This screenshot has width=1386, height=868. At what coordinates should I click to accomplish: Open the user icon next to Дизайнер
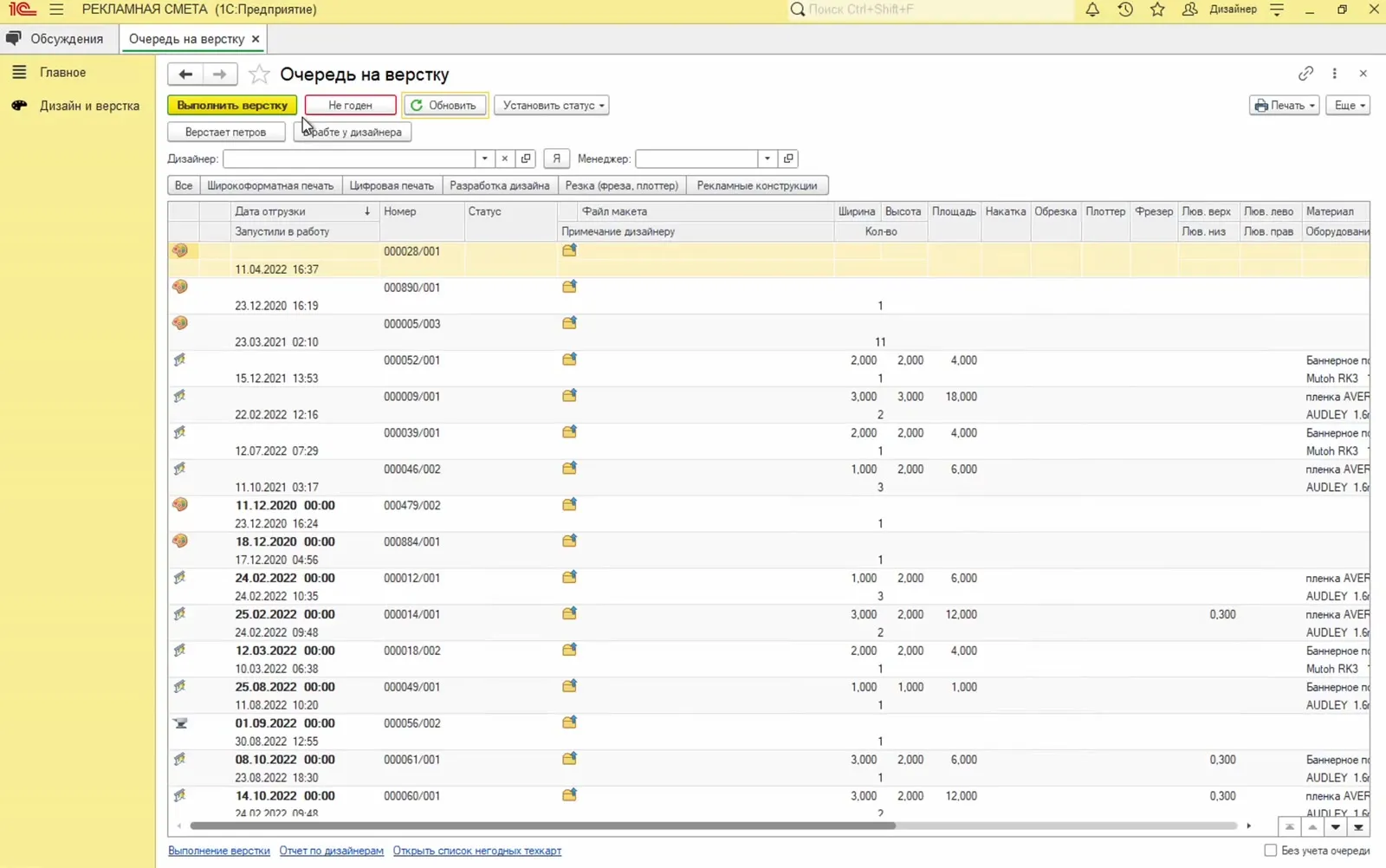coord(1190,10)
